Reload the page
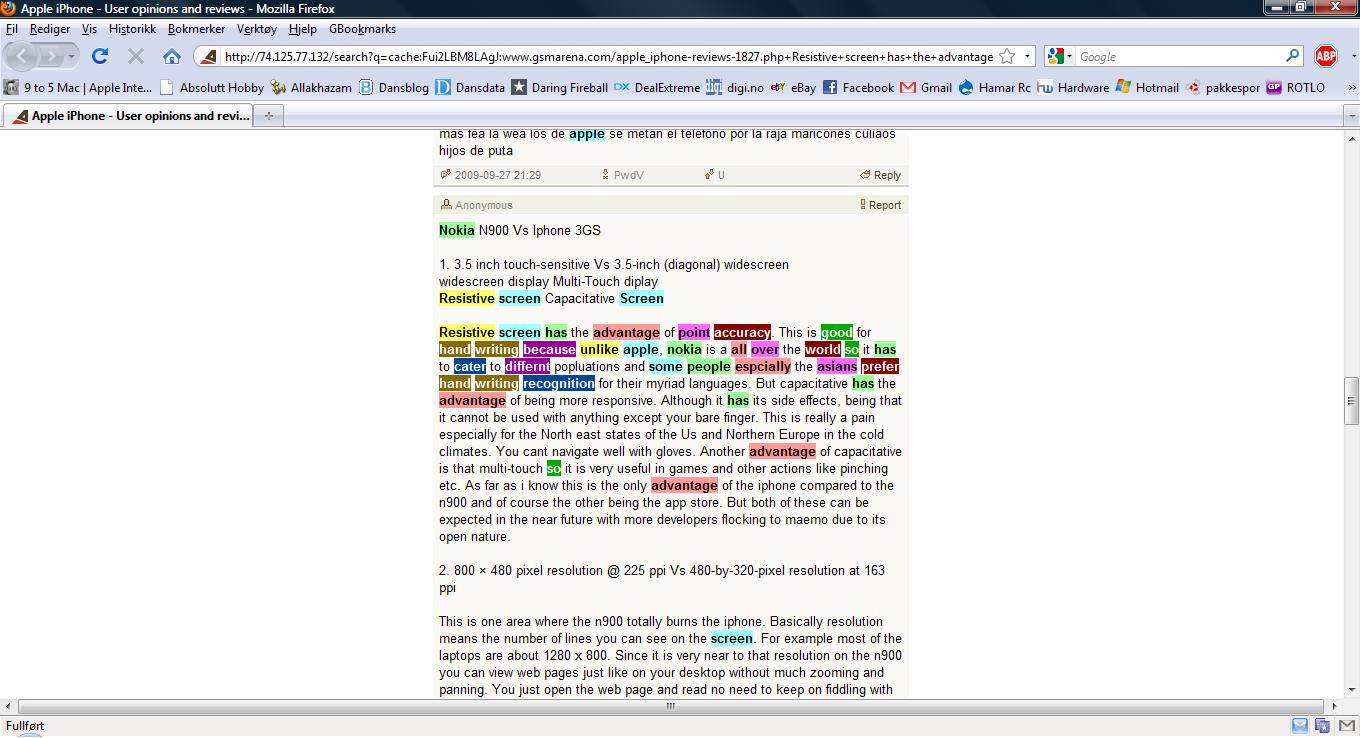Viewport: 1360px width, 738px height. [100, 56]
